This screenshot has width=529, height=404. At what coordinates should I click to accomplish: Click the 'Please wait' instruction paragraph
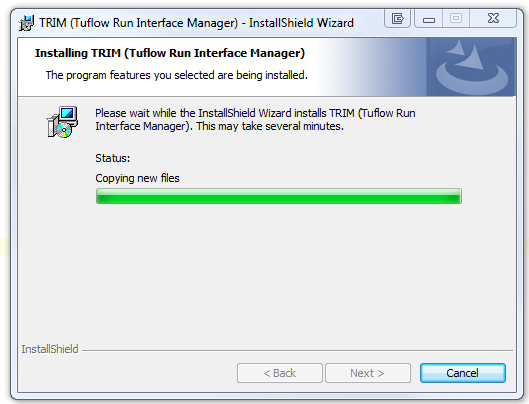(255, 119)
